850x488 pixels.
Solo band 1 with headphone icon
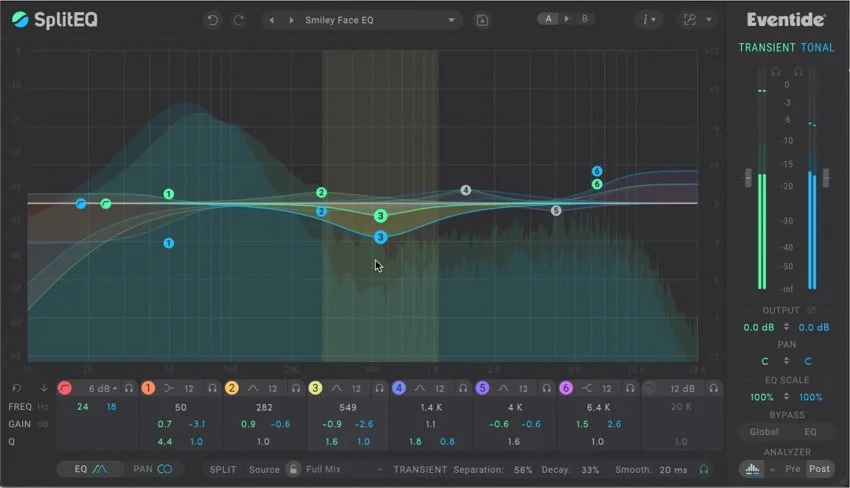pyautogui.click(x=212, y=388)
